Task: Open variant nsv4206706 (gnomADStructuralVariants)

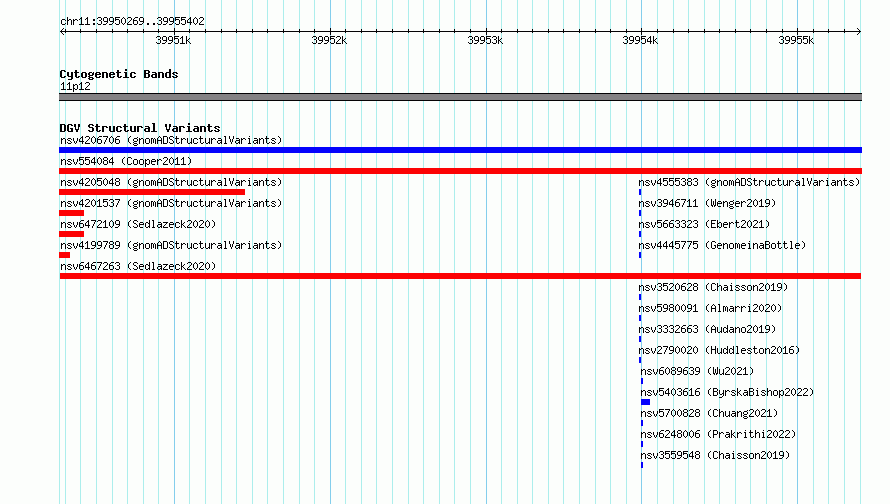Action: pyautogui.click(x=171, y=140)
